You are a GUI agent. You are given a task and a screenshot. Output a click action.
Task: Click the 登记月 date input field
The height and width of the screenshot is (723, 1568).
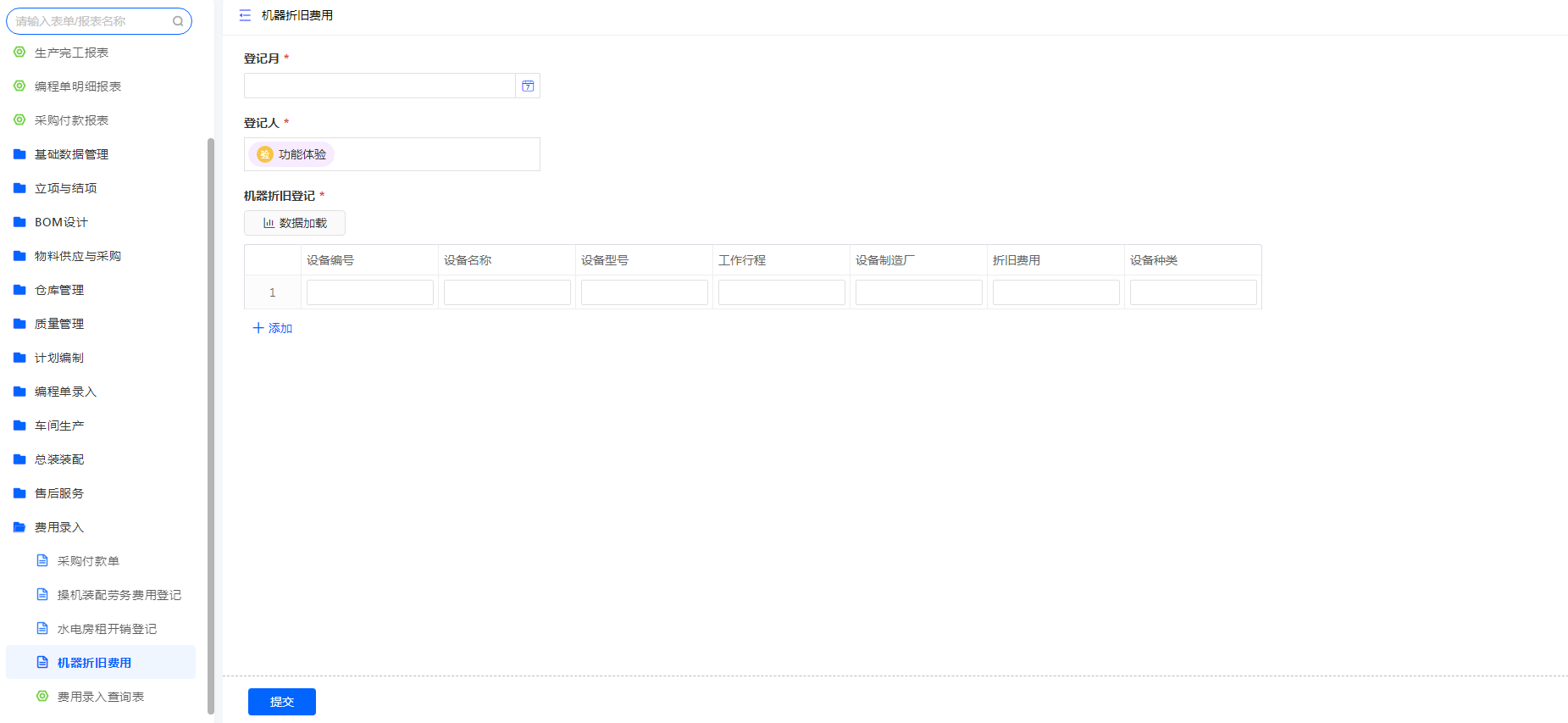380,86
